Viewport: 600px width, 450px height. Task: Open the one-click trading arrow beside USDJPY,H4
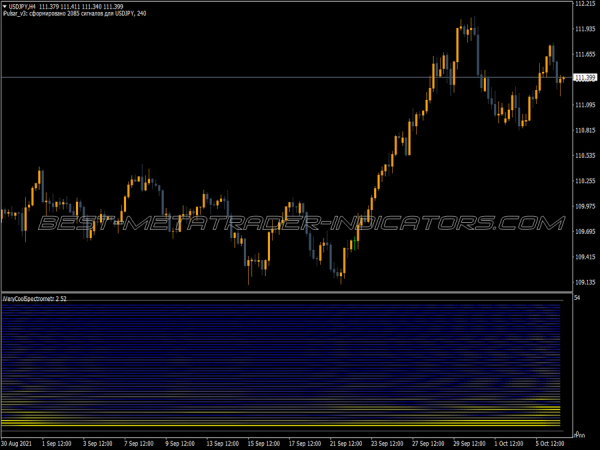click(x=5, y=7)
